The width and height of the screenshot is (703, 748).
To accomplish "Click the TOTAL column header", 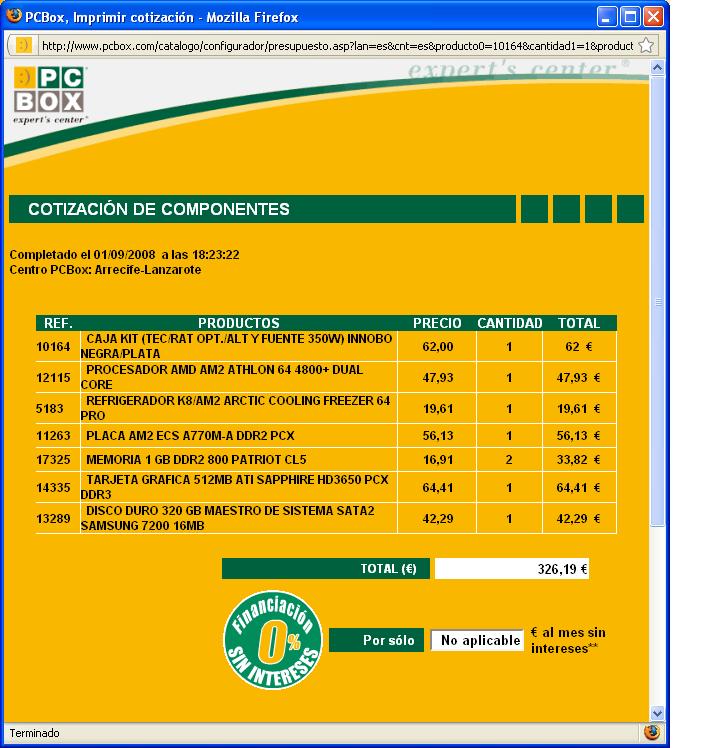I will (x=579, y=323).
